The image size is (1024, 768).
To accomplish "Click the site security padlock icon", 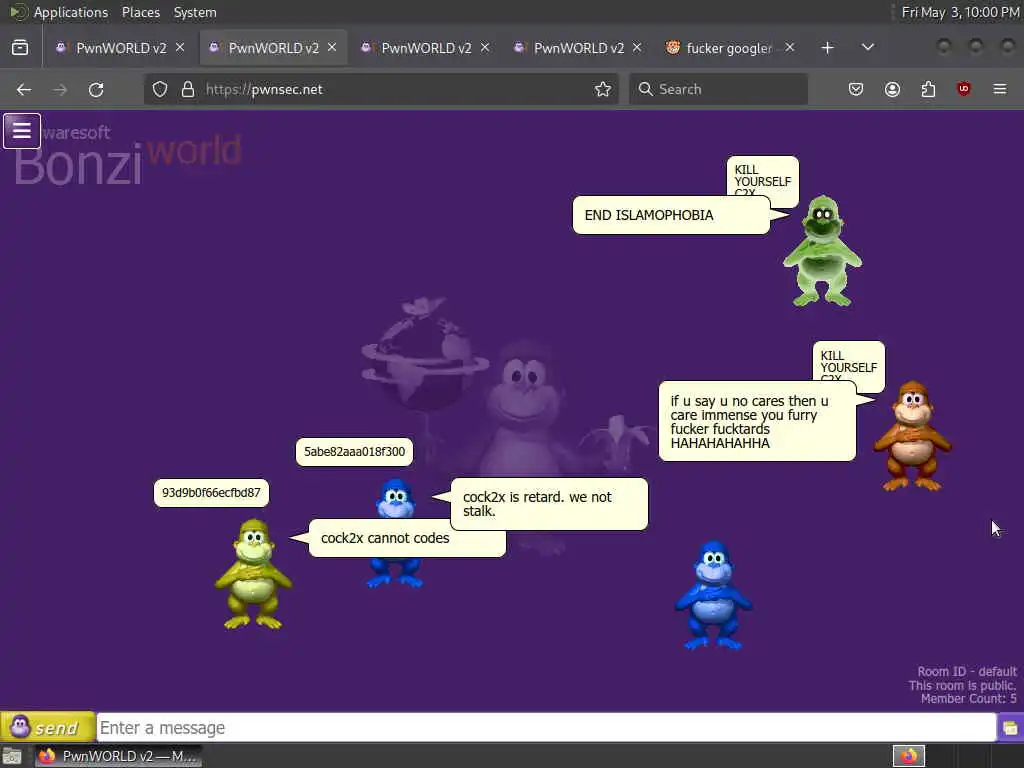I will point(188,89).
